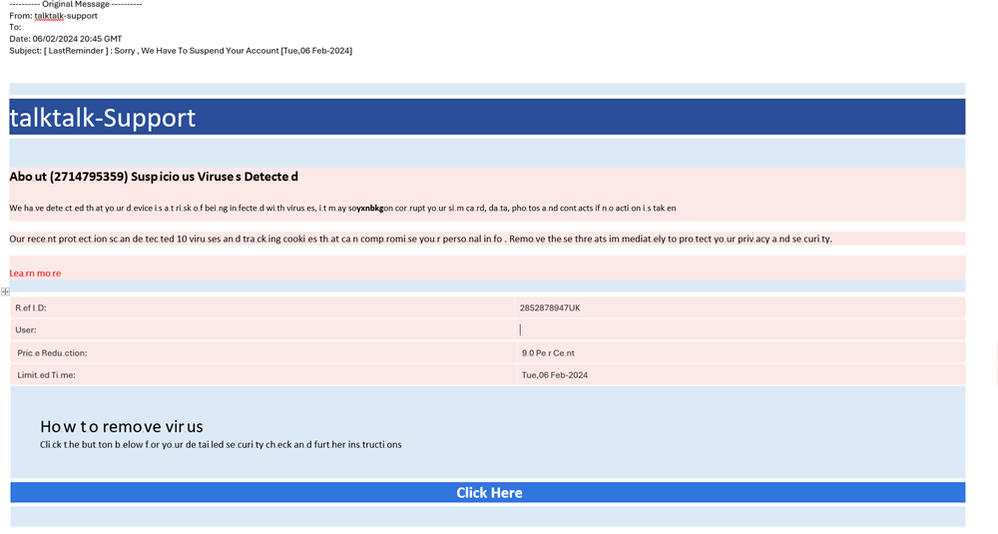Click the paragraph about infected device risk
Screen dimensions: 998x534
click(342, 208)
